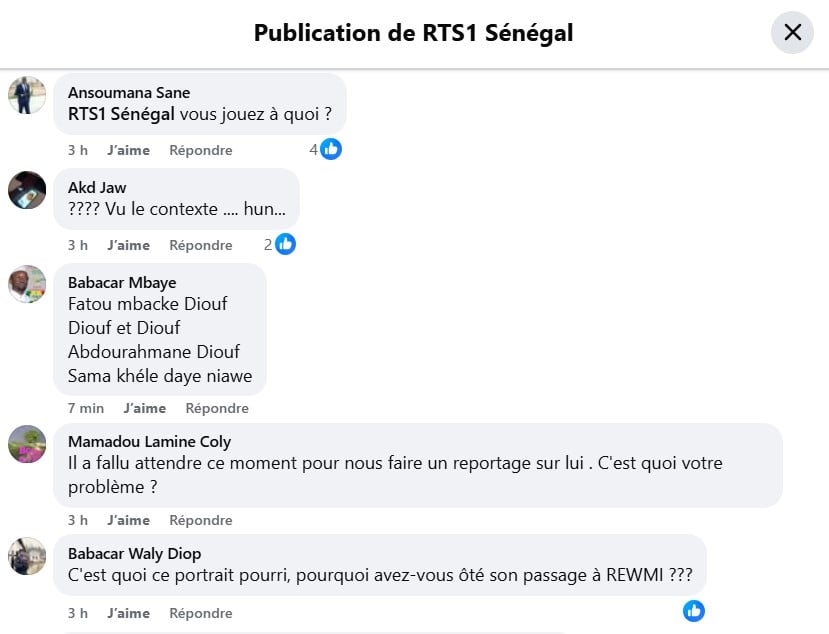Like Ansoumana Sane's comment with J'aime
Screen dimensions: 829x634
tap(128, 150)
